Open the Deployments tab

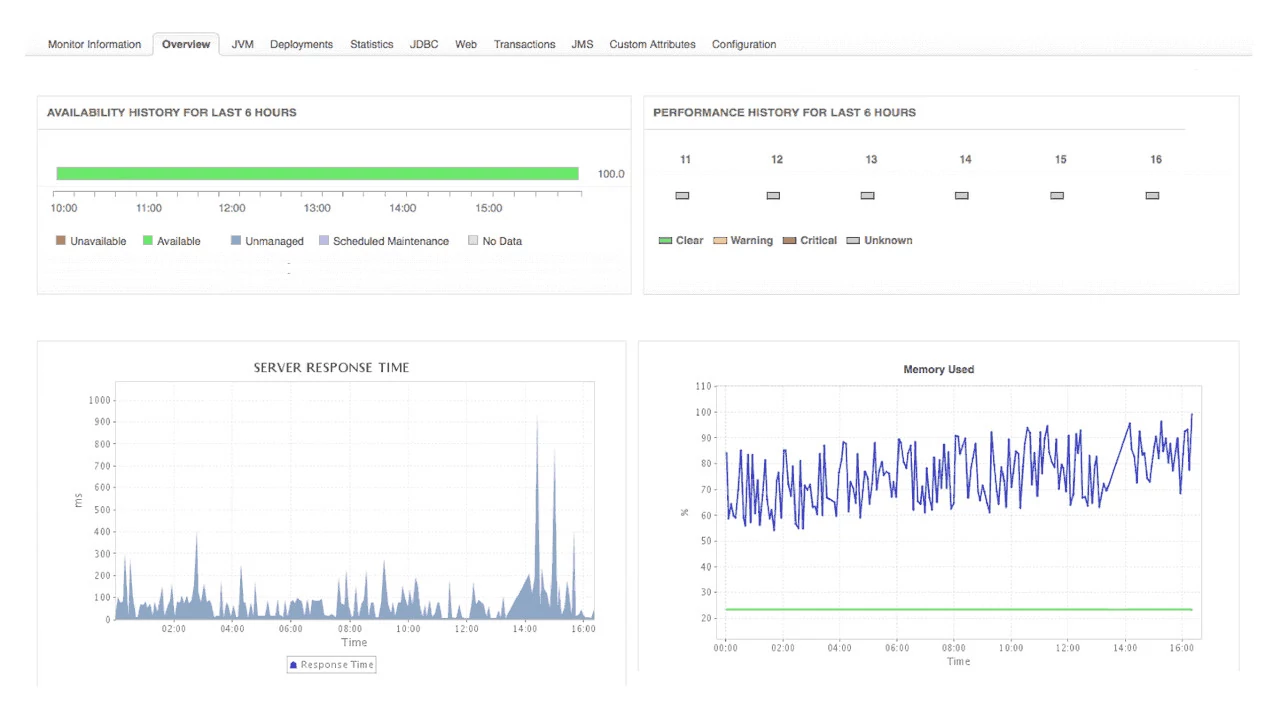(301, 44)
